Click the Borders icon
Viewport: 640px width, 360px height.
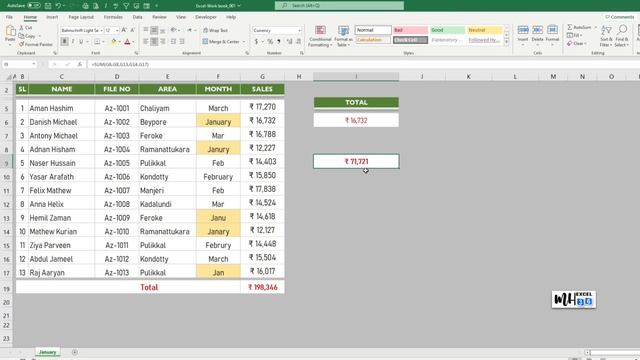point(97,42)
